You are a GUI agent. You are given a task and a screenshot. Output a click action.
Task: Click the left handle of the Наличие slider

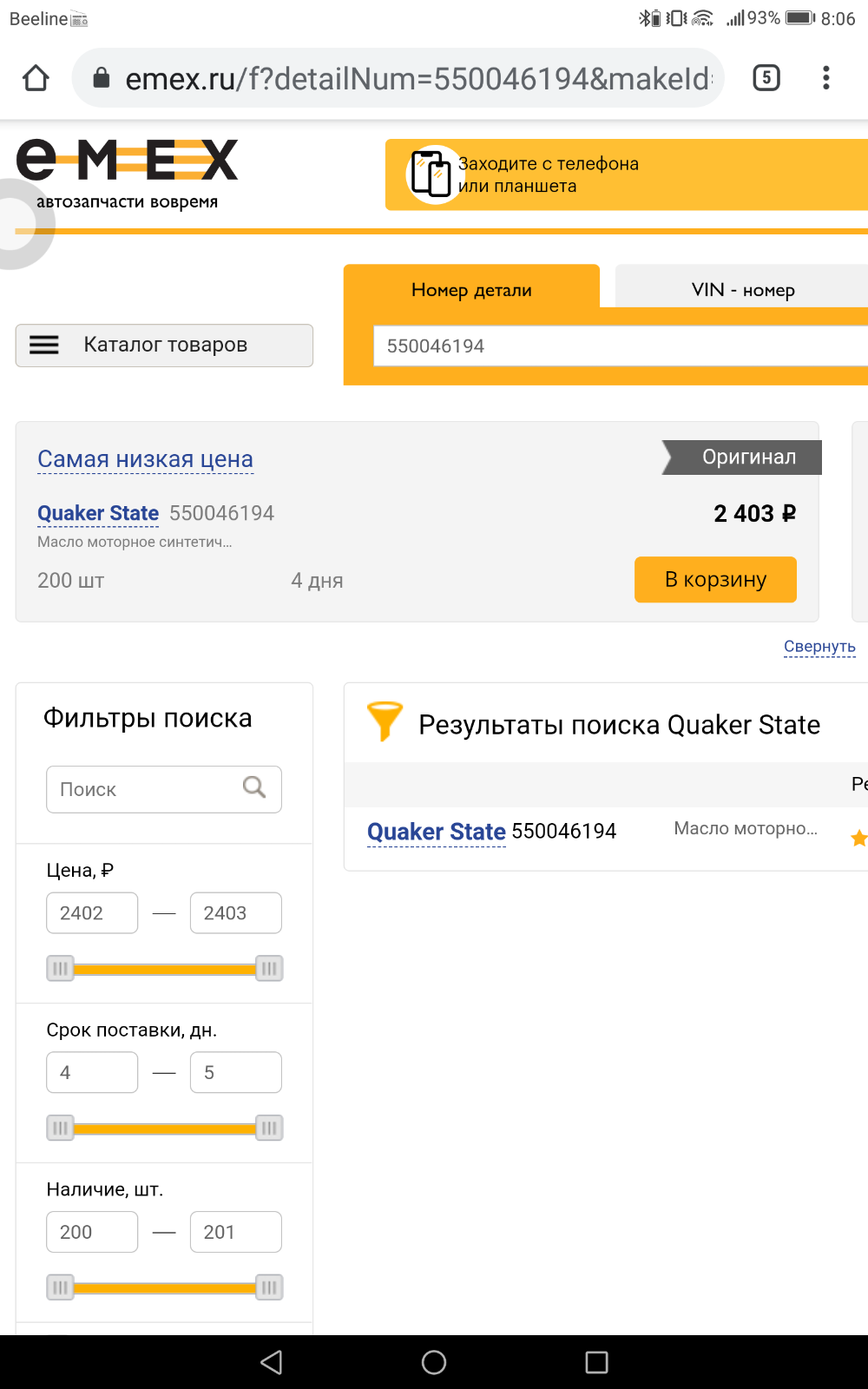[x=60, y=1287]
